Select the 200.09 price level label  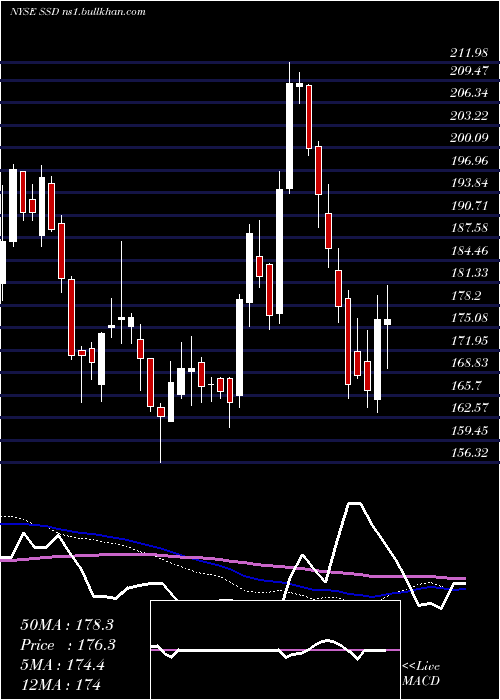pos(470,138)
